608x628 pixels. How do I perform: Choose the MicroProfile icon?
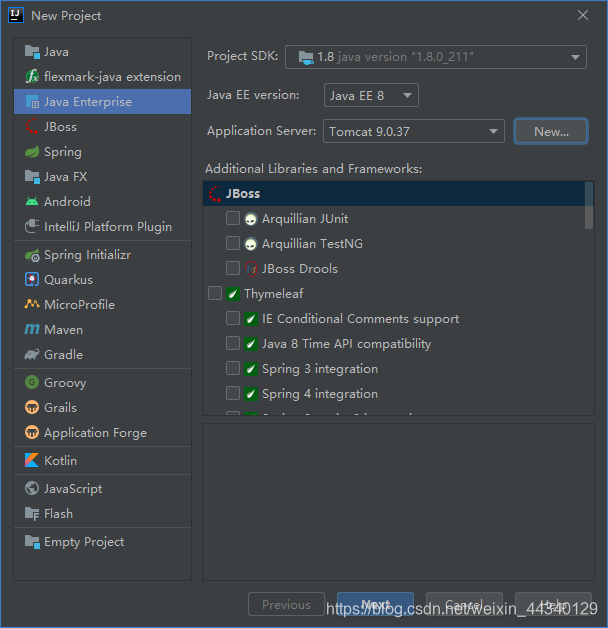[x=32, y=304]
